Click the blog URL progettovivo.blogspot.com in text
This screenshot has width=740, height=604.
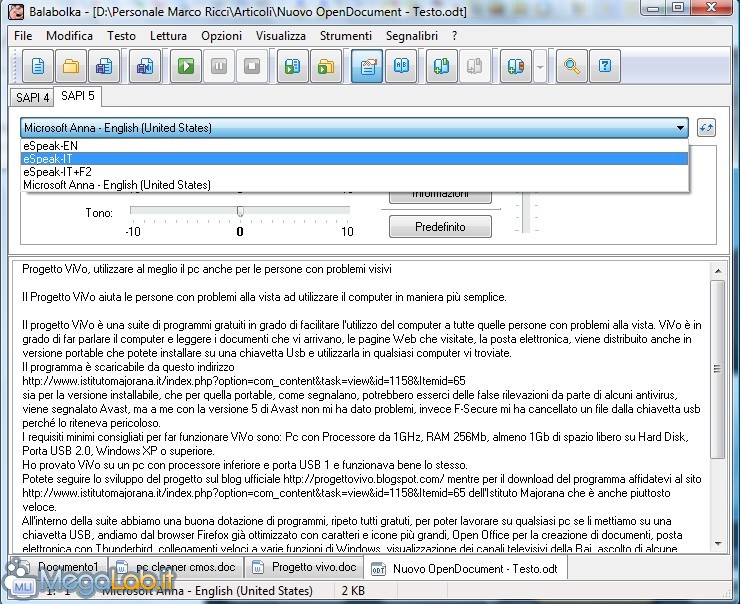(x=364, y=479)
